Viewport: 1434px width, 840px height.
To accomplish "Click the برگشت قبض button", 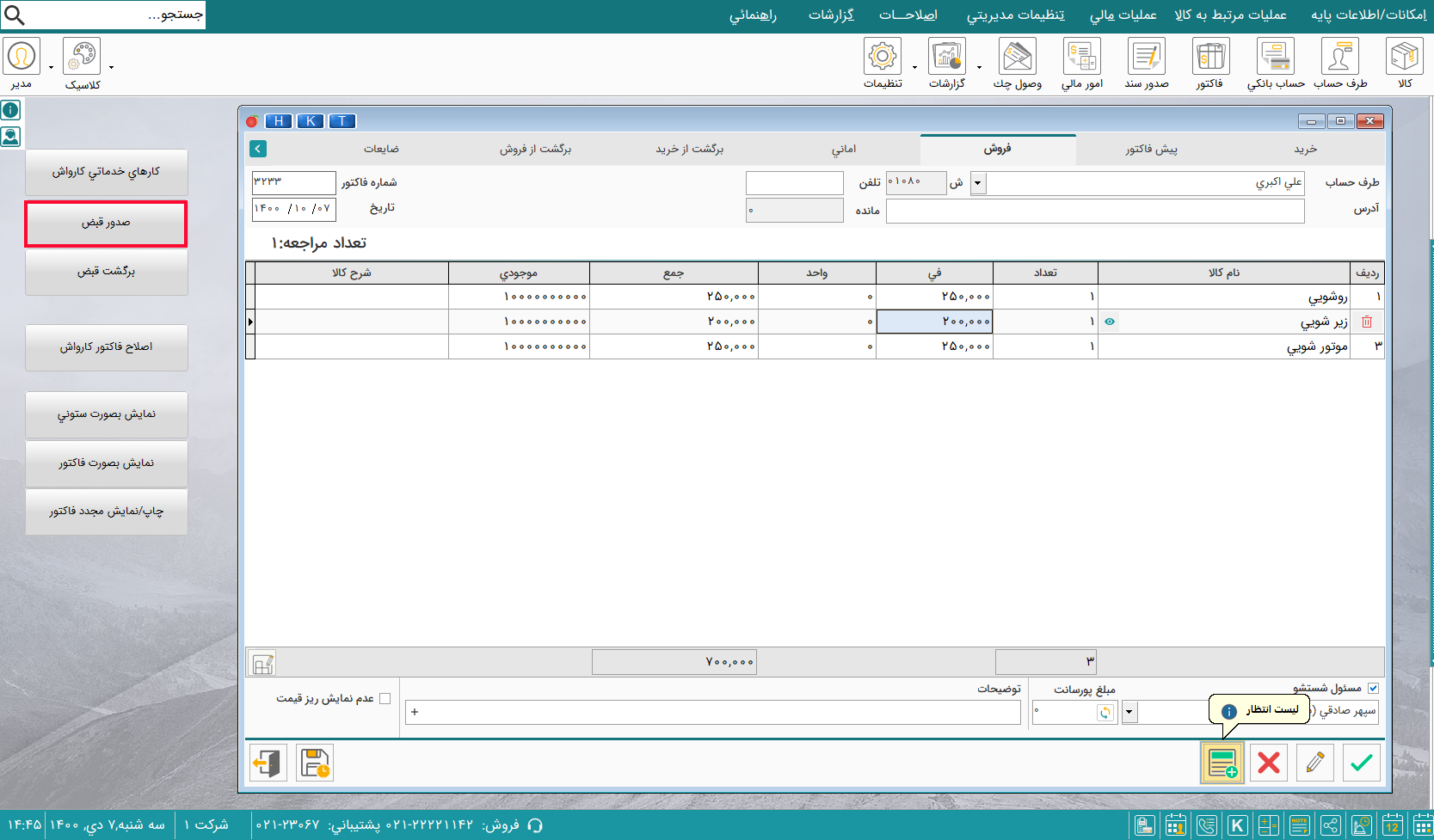I will [x=106, y=272].
